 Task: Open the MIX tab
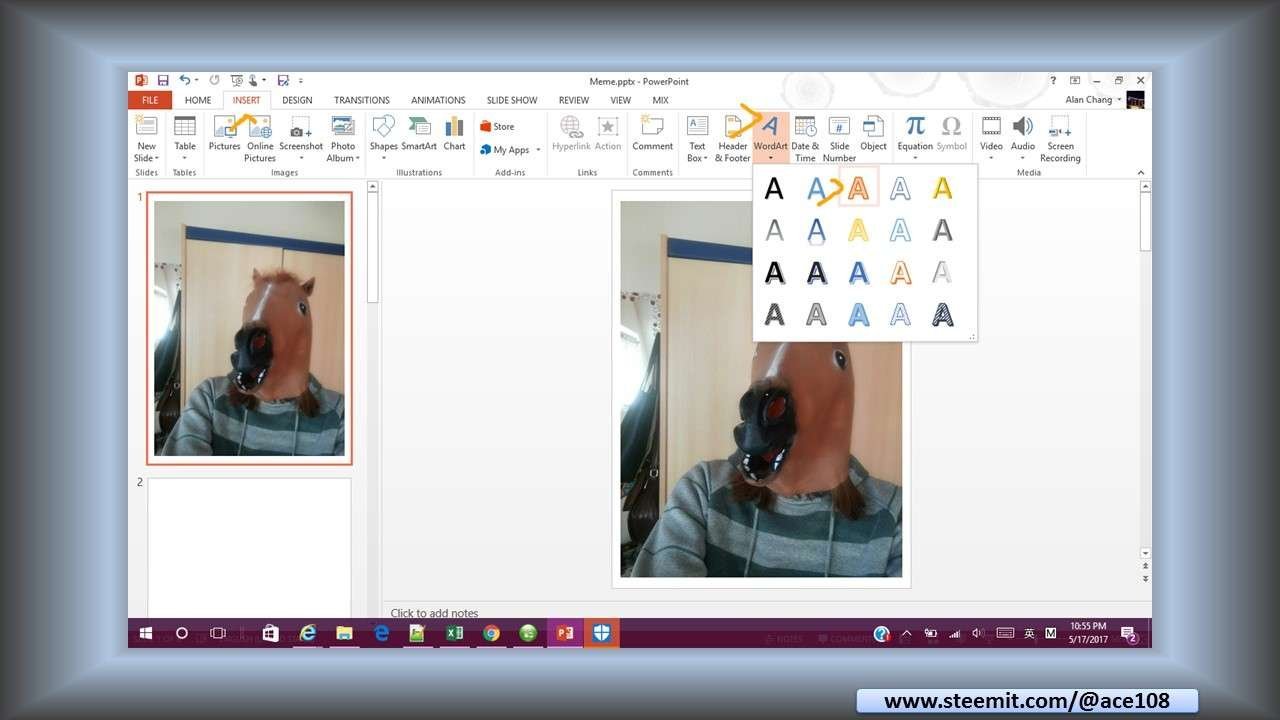[660, 100]
